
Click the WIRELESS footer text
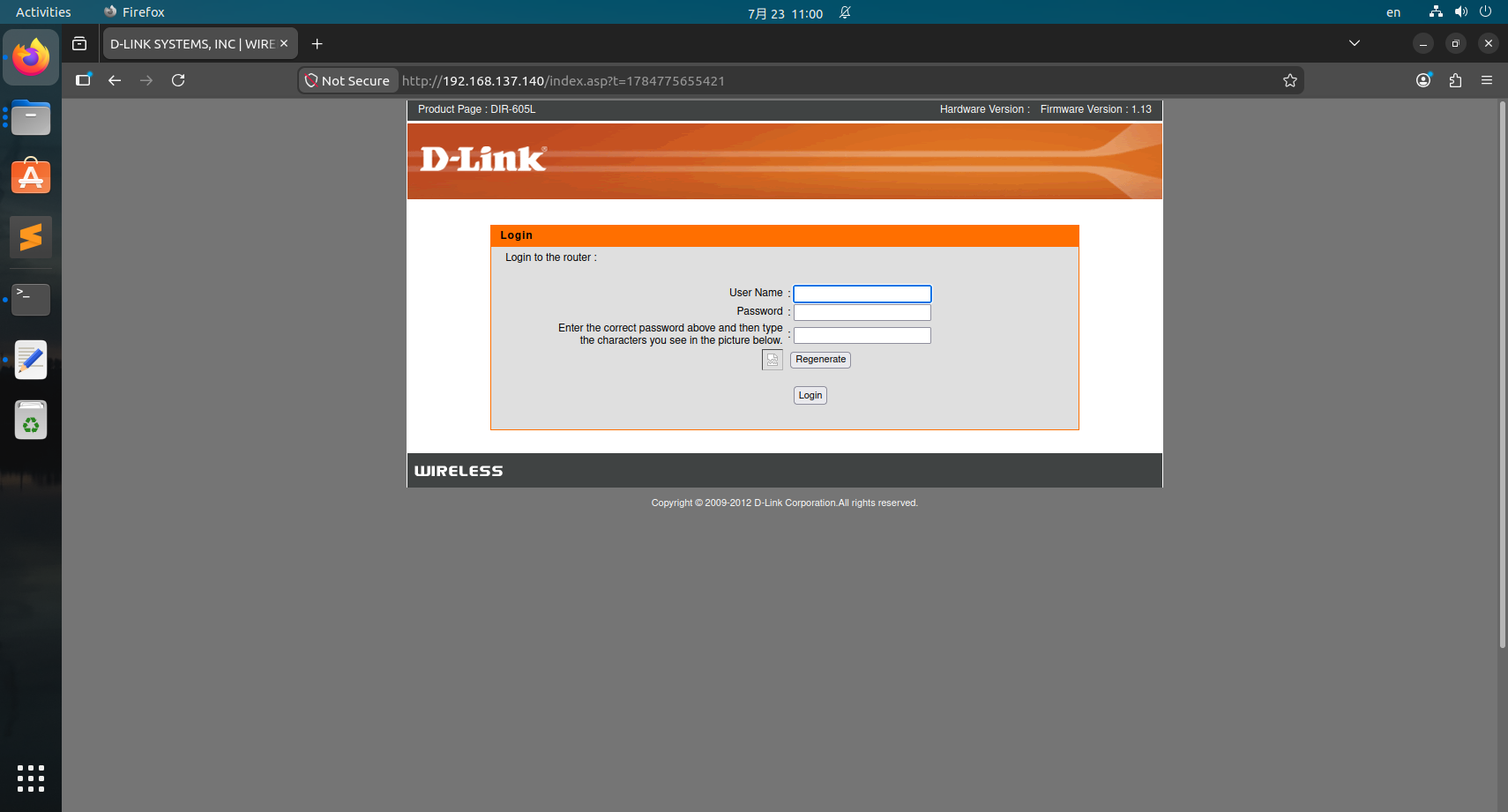(459, 472)
